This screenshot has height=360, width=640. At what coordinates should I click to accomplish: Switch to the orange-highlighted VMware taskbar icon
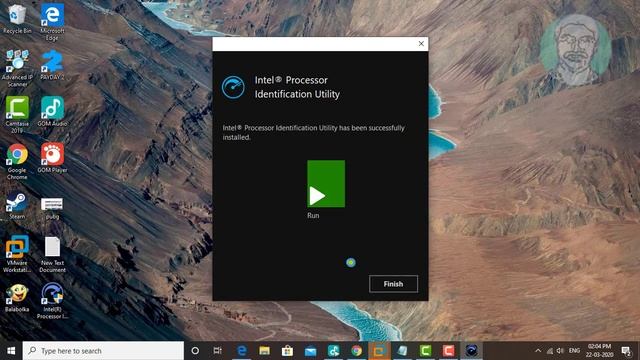(x=379, y=351)
